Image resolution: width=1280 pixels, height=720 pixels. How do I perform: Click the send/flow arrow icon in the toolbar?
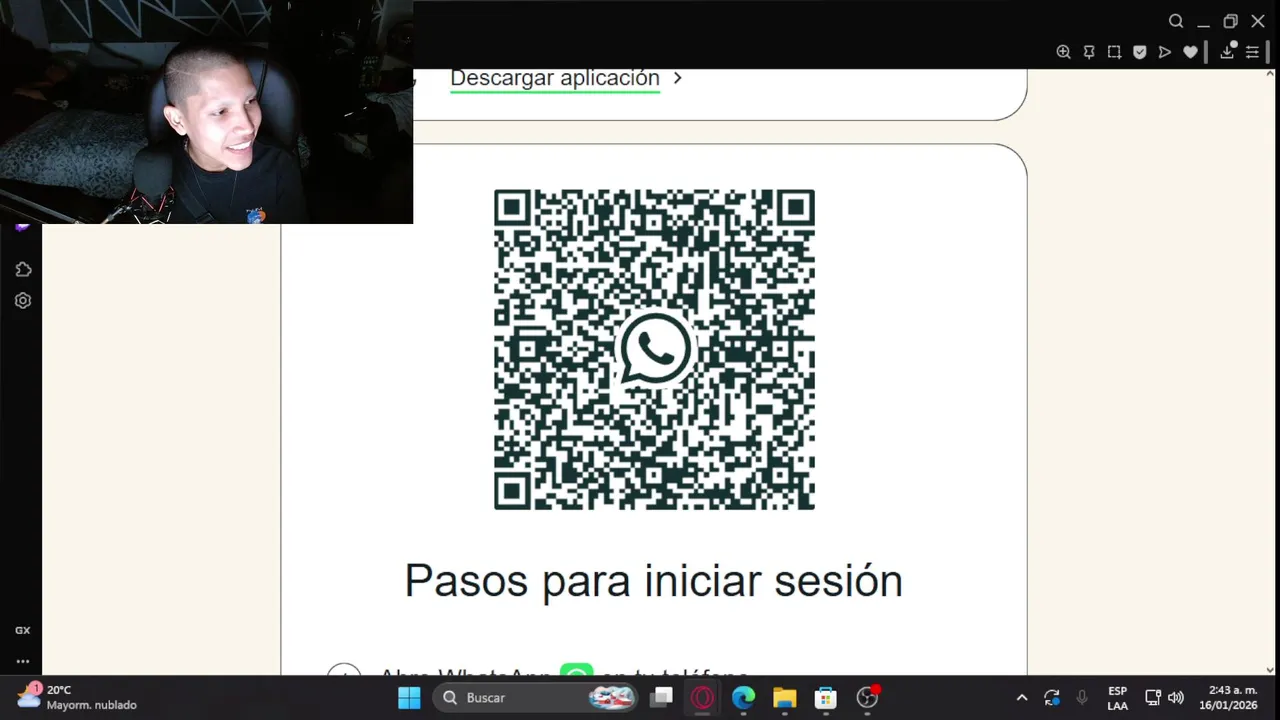point(1165,52)
